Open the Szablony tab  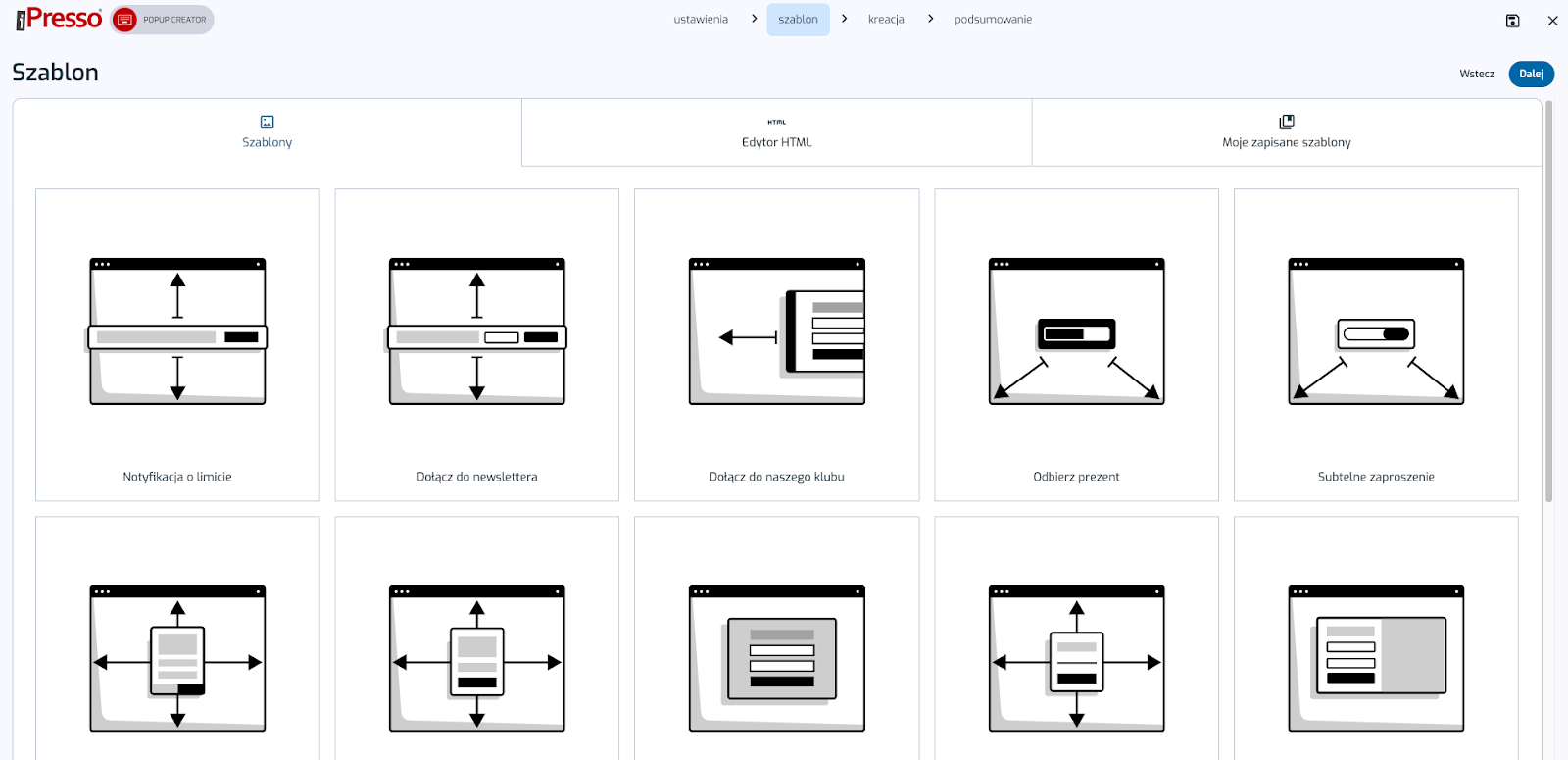click(268, 132)
